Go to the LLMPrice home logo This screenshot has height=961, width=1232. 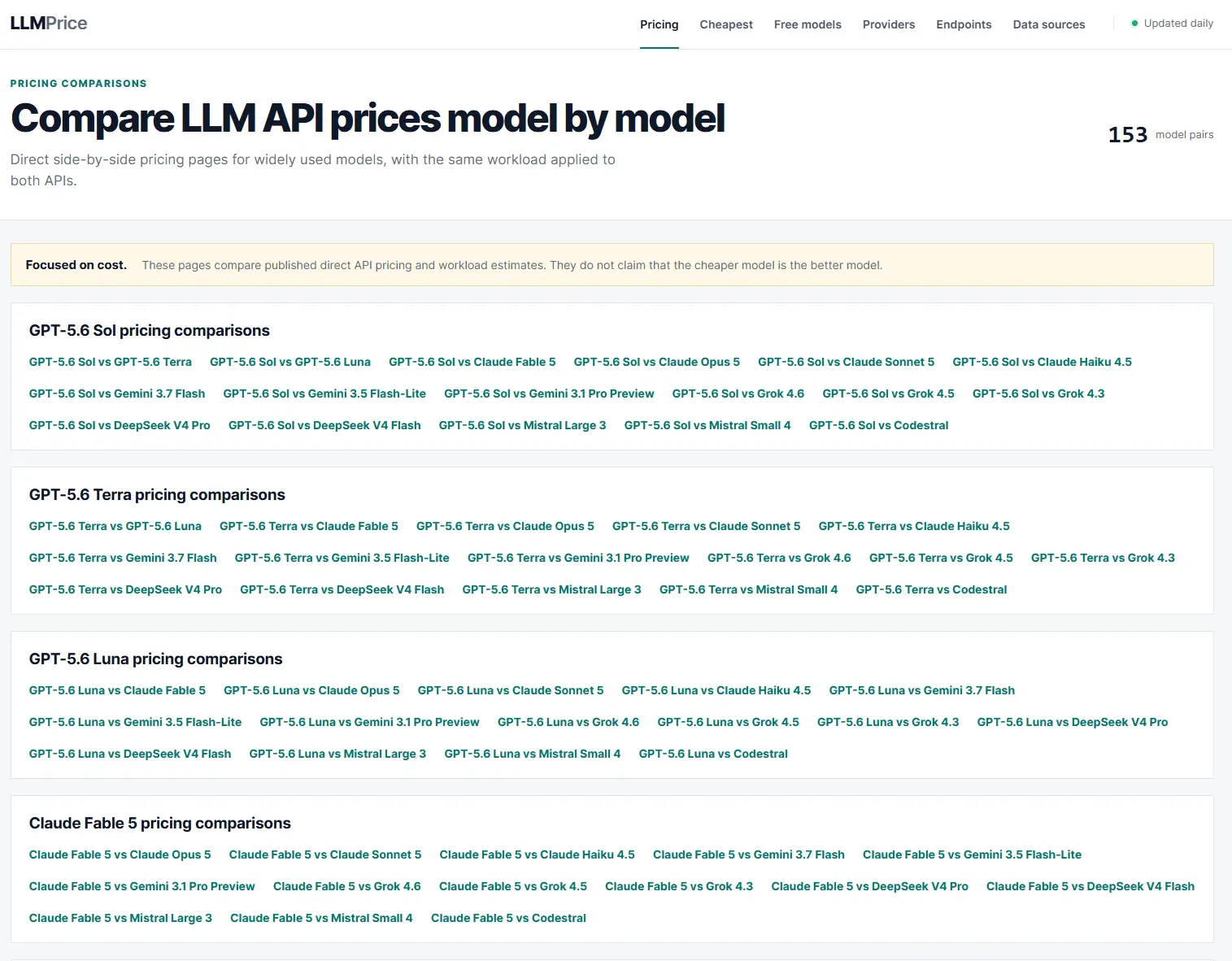click(49, 23)
